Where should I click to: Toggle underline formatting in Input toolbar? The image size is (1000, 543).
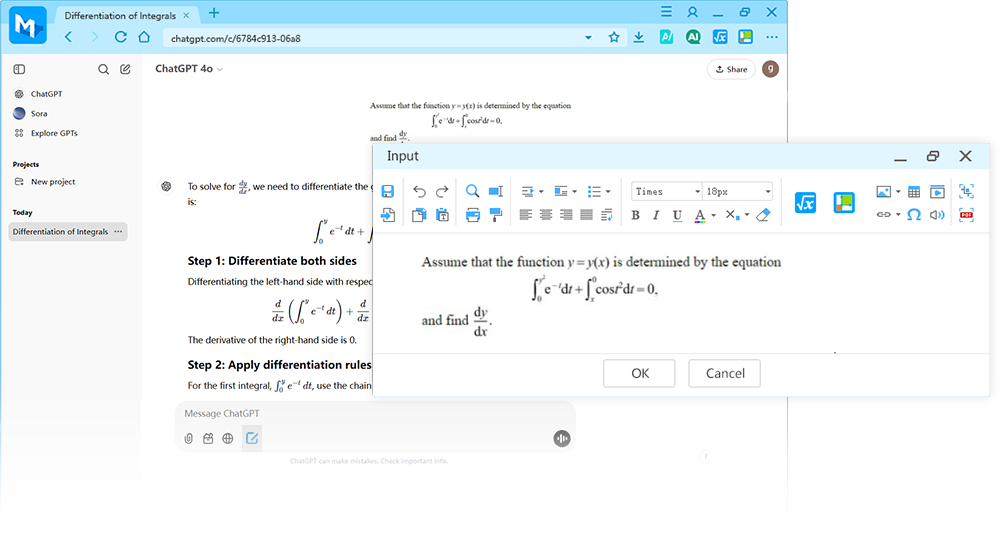pyautogui.click(x=677, y=215)
